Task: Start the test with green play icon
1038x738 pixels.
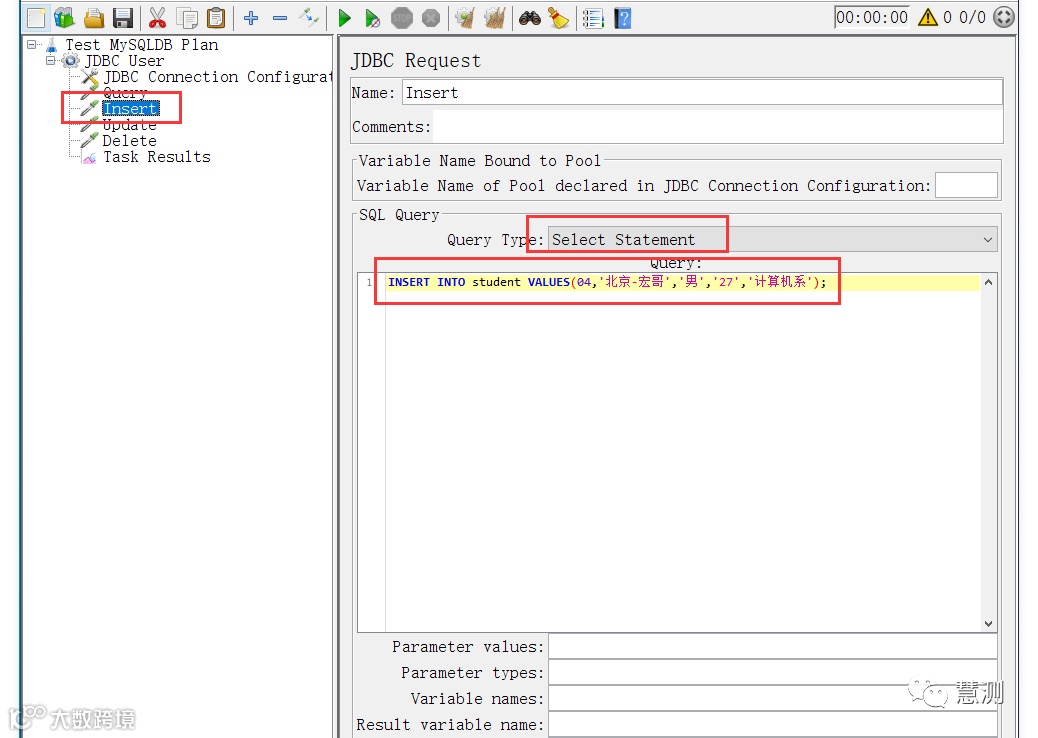Action: click(x=344, y=18)
